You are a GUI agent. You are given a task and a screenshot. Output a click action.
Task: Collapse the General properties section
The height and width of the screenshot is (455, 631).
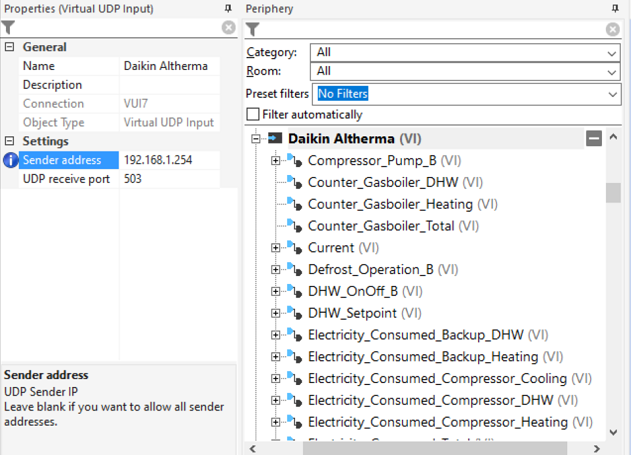(9, 47)
